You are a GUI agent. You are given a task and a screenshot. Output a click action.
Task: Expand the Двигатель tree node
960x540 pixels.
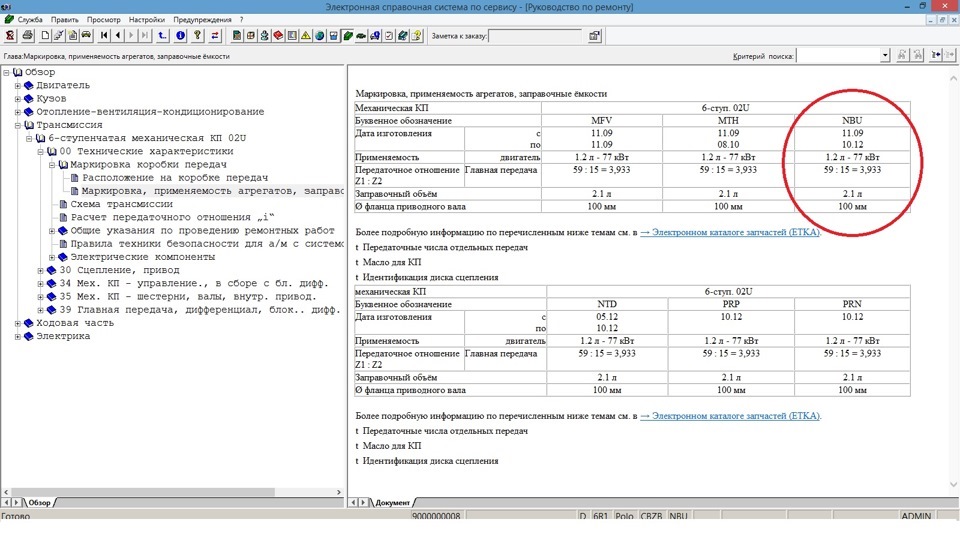[x=18, y=86]
